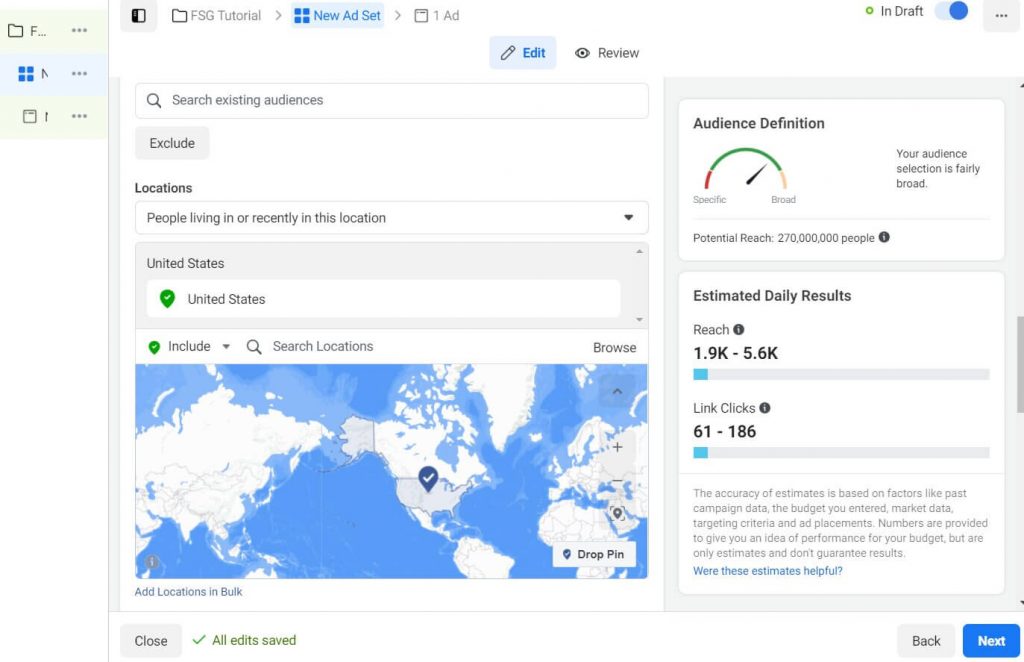This screenshot has width=1024, height=662.
Task: Switch to the Review tab
Action: tap(607, 53)
